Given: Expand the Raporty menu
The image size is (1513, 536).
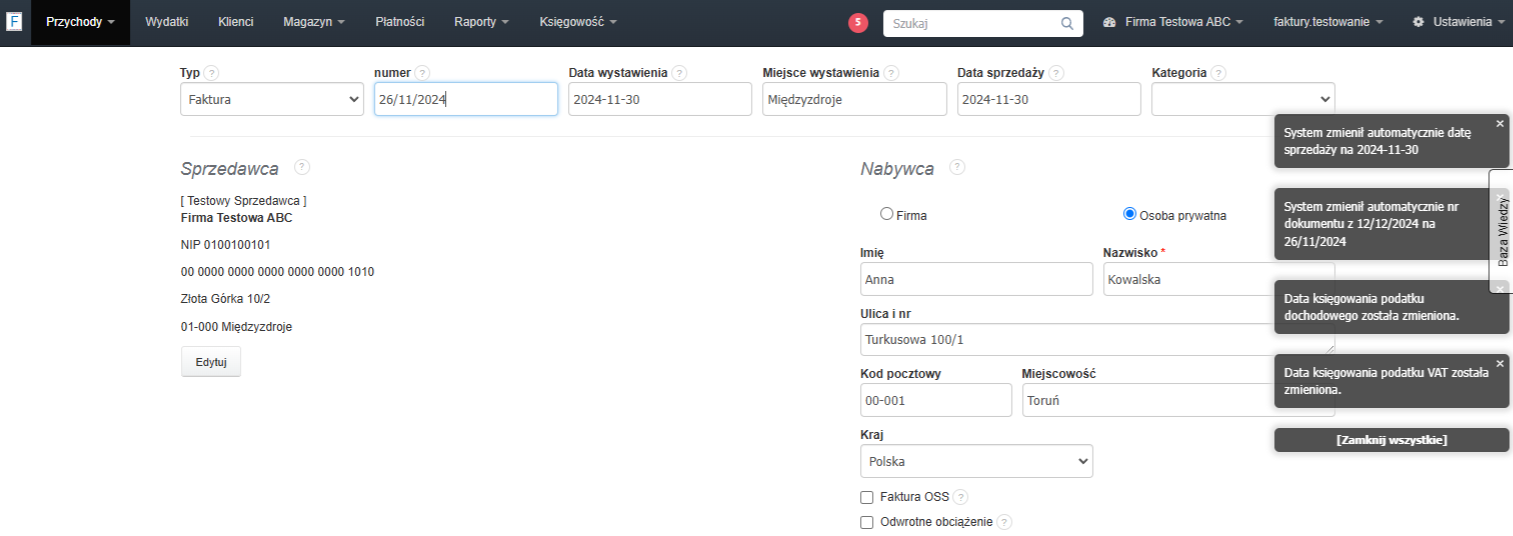Looking at the screenshot, I should click(x=481, y=21).
